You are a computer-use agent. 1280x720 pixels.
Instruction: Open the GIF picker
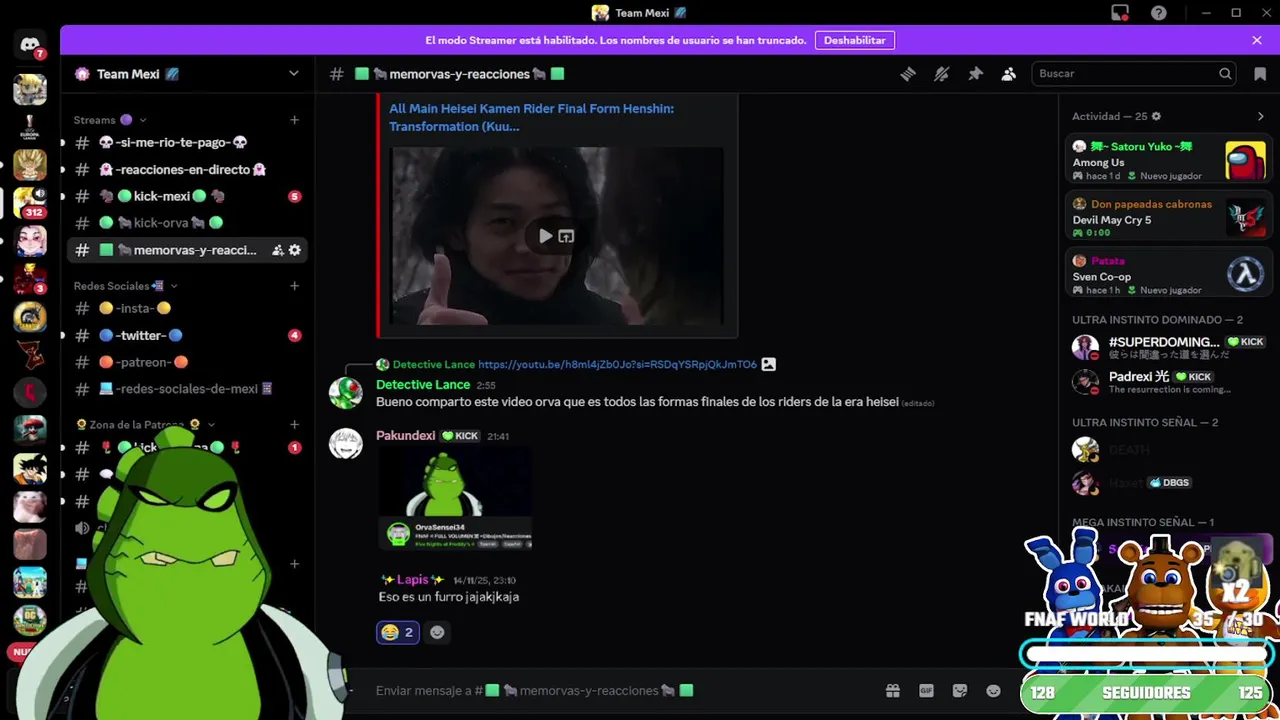pyautogui.click(x=926, y=691)
